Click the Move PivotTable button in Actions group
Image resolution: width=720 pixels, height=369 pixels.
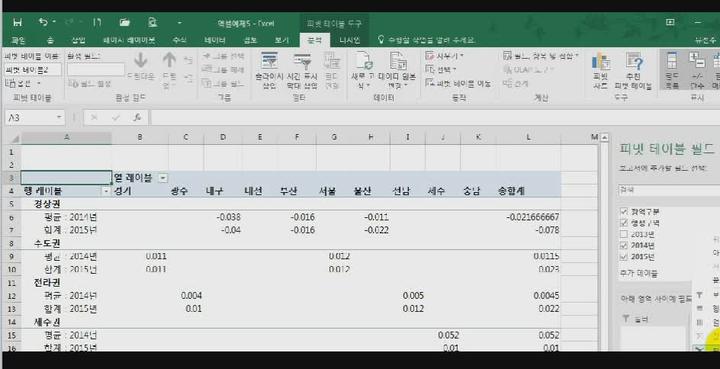point(458,83)
